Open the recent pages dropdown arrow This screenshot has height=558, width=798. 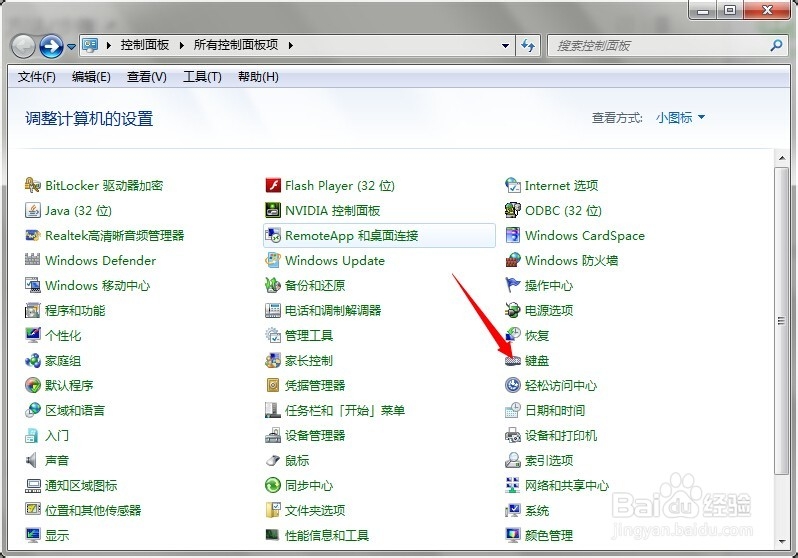point(72,46)
